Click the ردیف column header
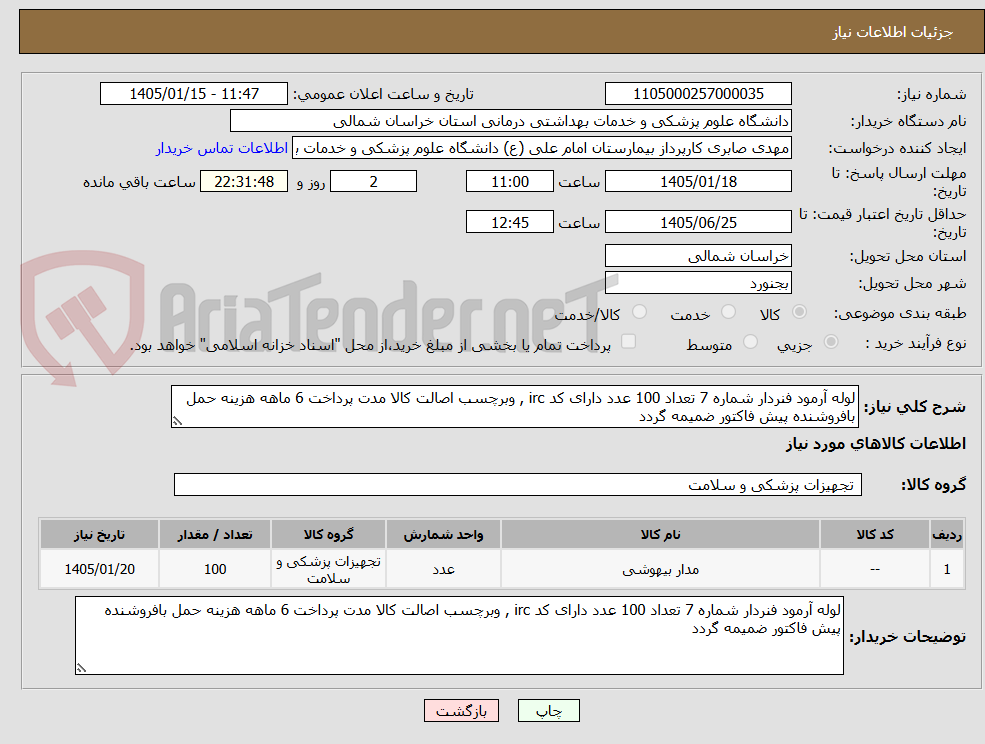The width and height of the screenshot is (985, 744). pos(947,534)
